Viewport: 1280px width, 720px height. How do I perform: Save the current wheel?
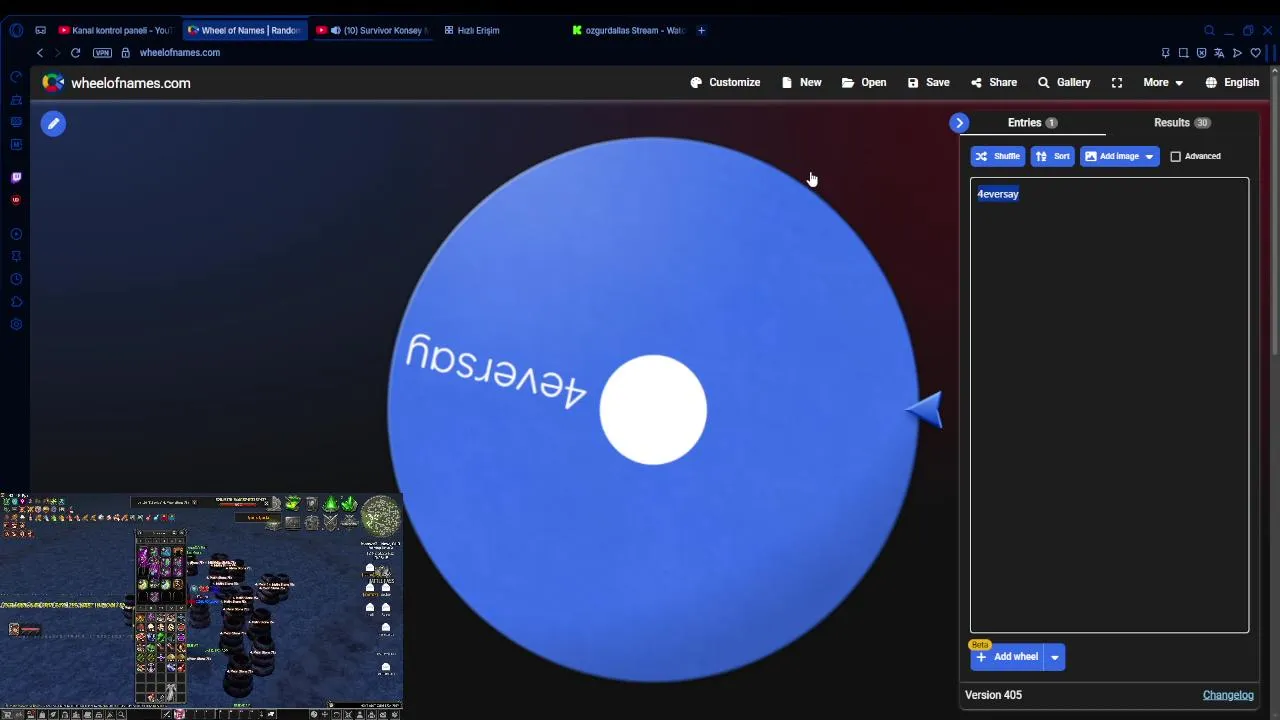click(928, 83)
